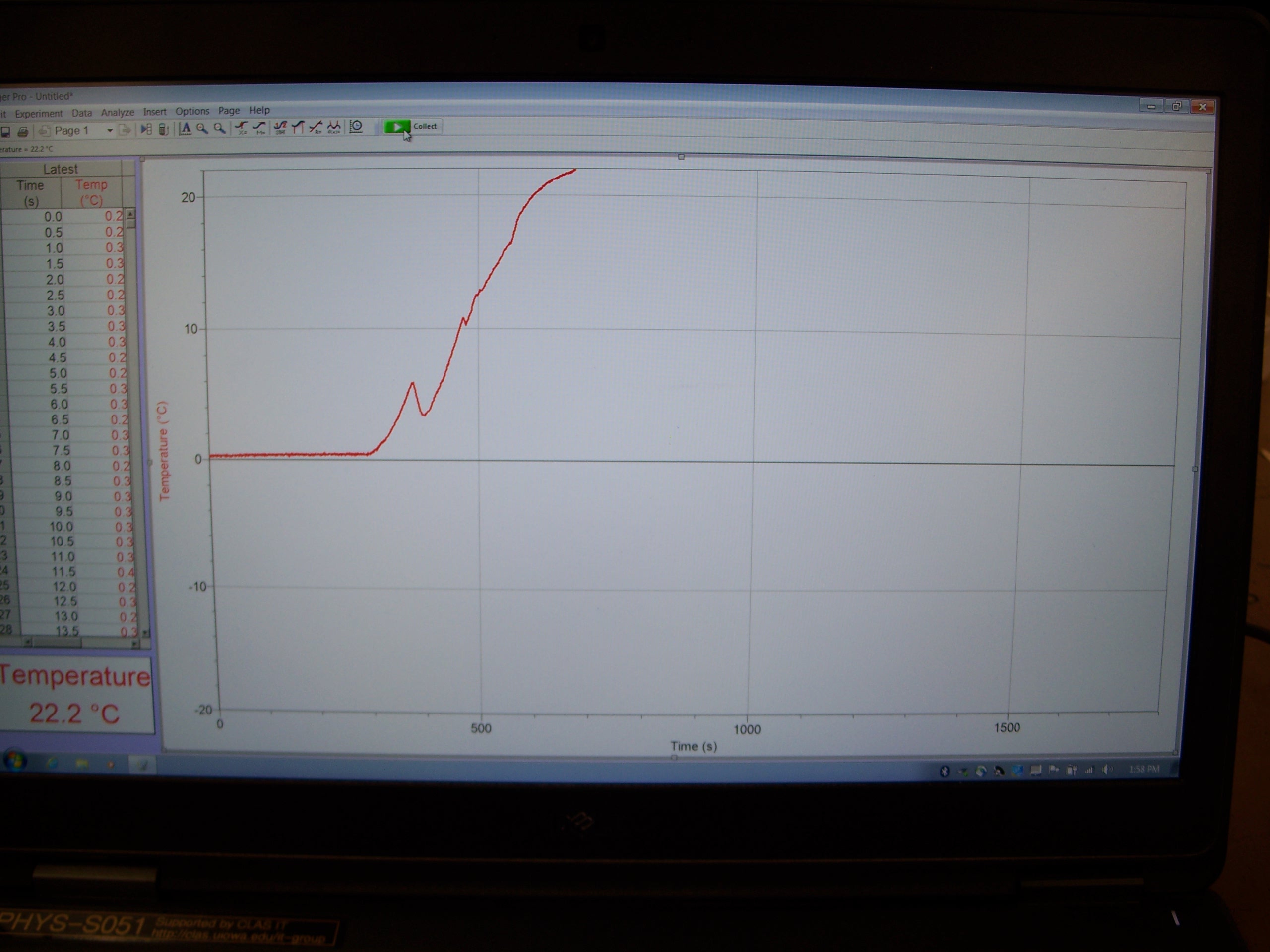
Task: Open the Page 1 dropdown
Action: pos(109,131)
